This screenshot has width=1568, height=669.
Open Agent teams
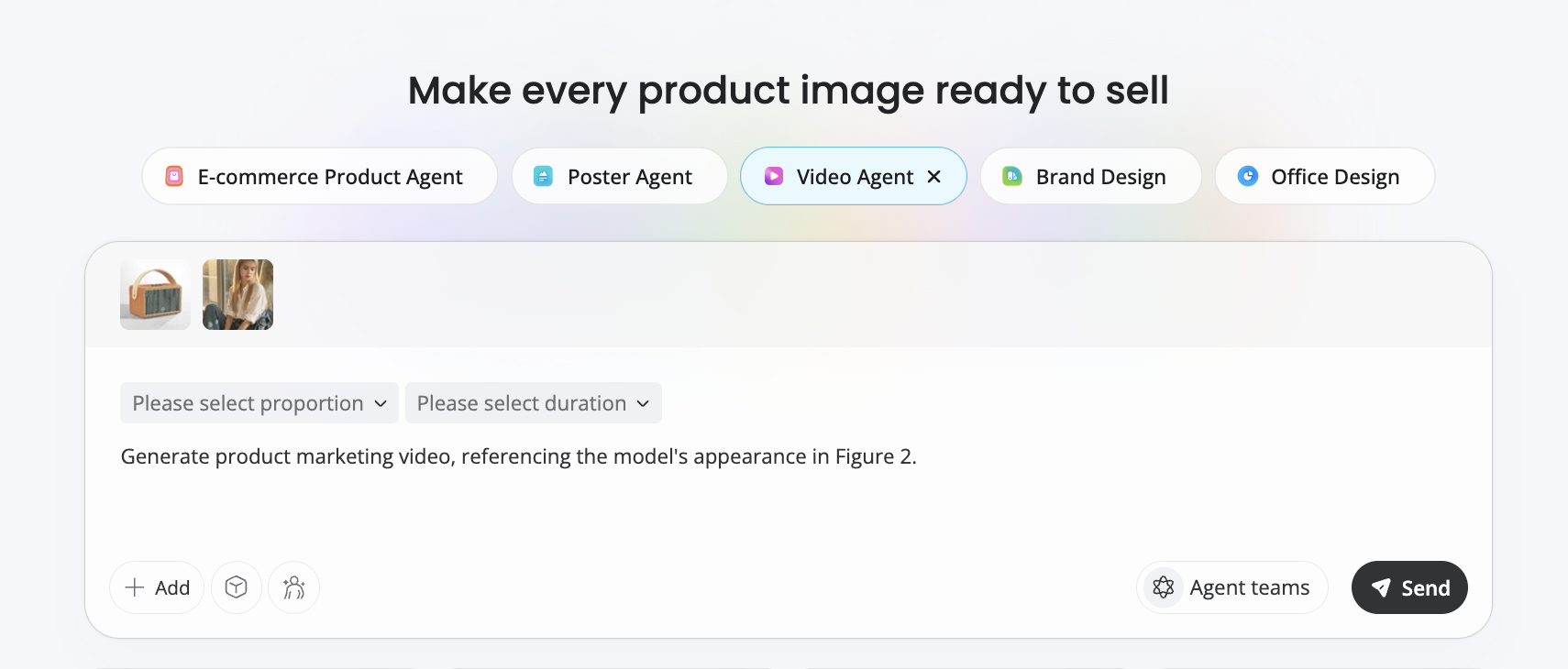pos(1231,587)
